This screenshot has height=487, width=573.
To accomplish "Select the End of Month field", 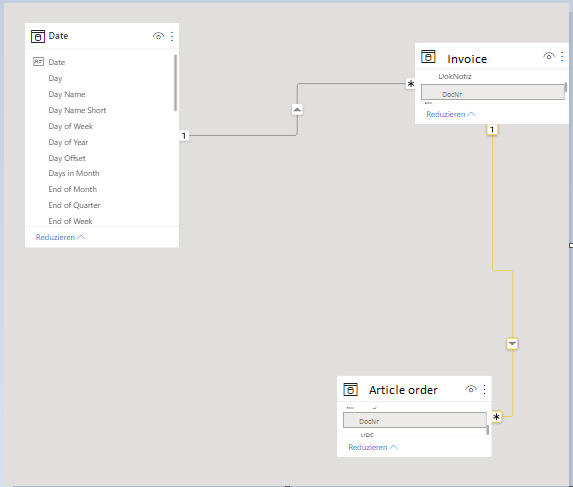I will click(x=72, y=189).
